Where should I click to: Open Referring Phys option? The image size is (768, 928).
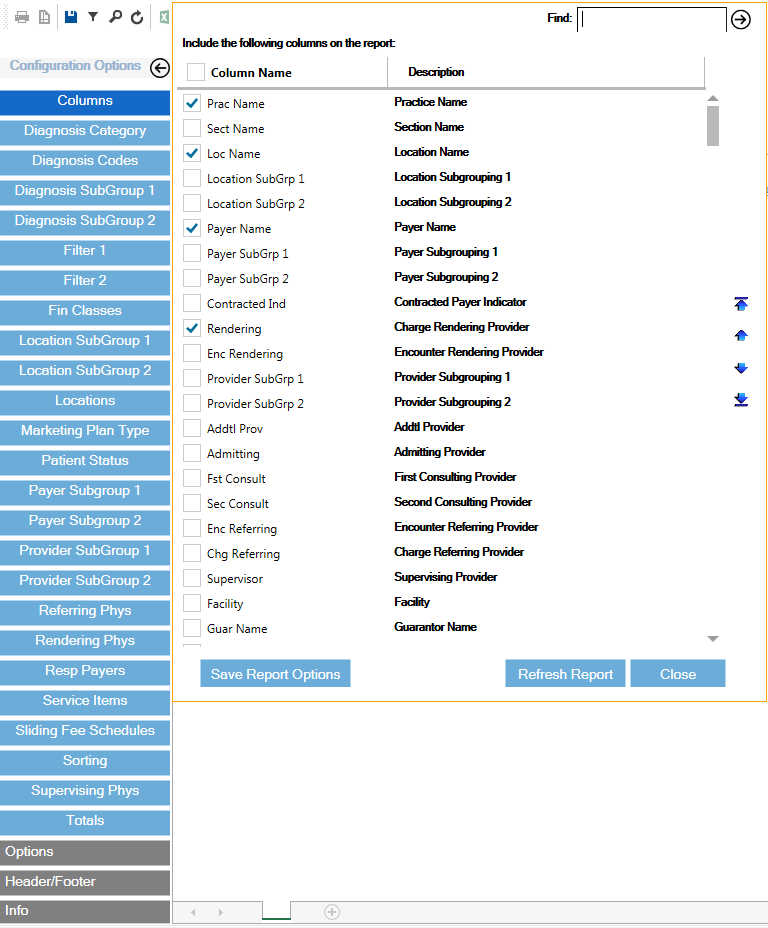[85, 611]
